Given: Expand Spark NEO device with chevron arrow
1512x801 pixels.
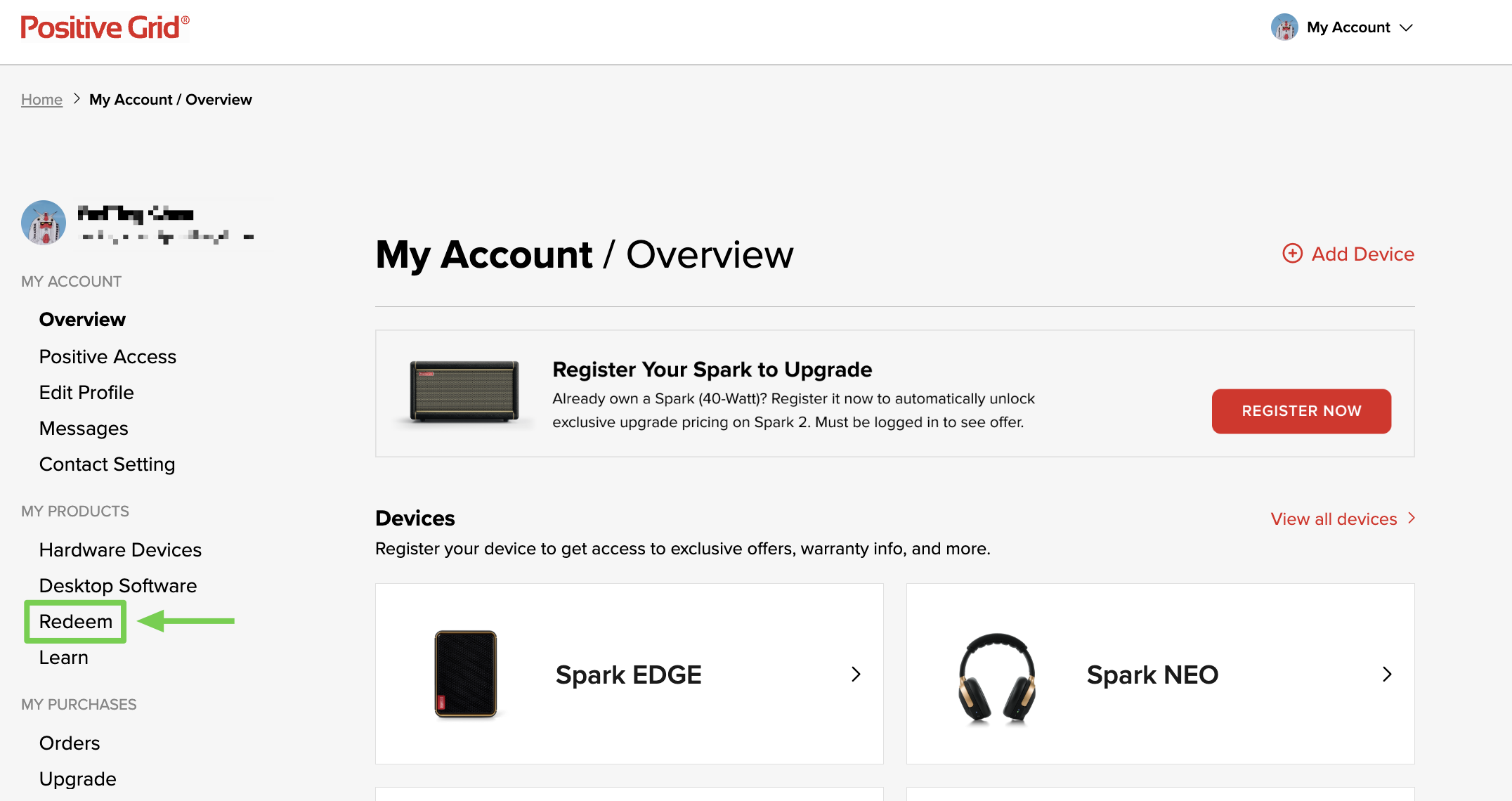Looking at the screenshot, I should [1387, 675].
